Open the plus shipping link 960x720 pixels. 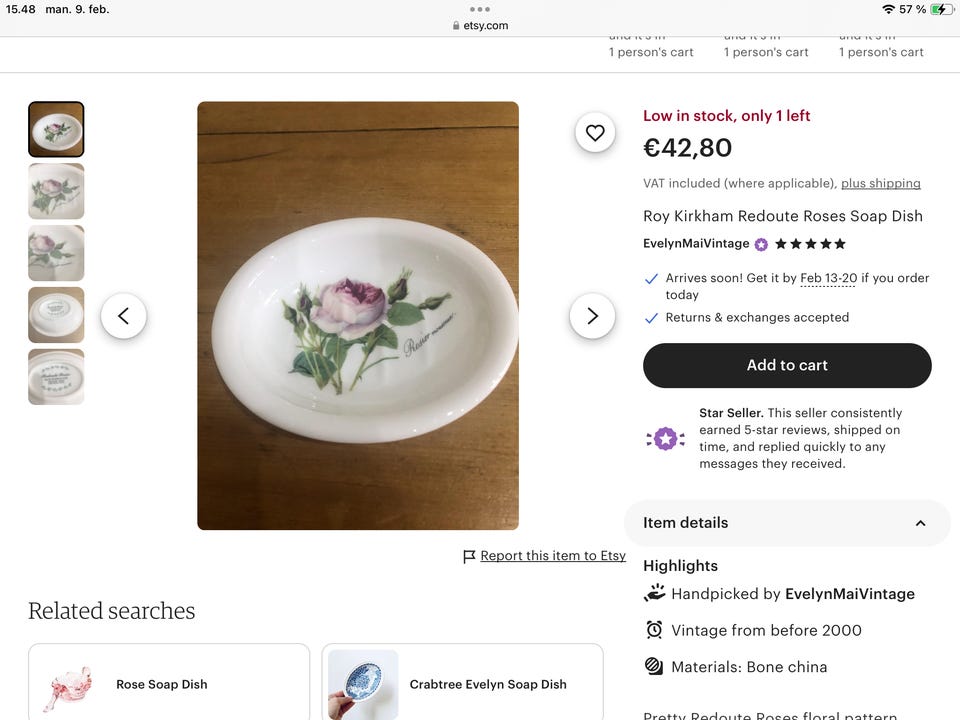tap(880, 183)
